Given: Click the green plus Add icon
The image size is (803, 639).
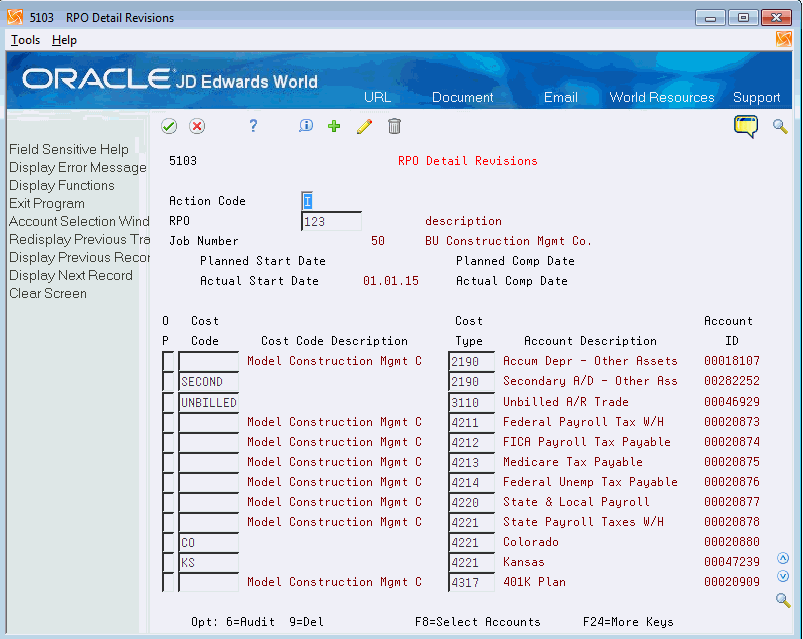Looking at the screenshot, I should 334,126.
